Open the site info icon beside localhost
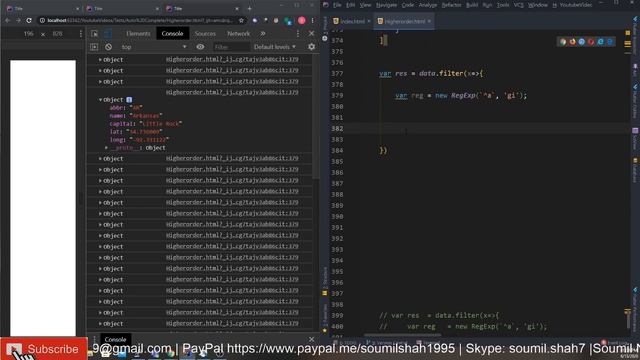640x360 pixels. 42,20
